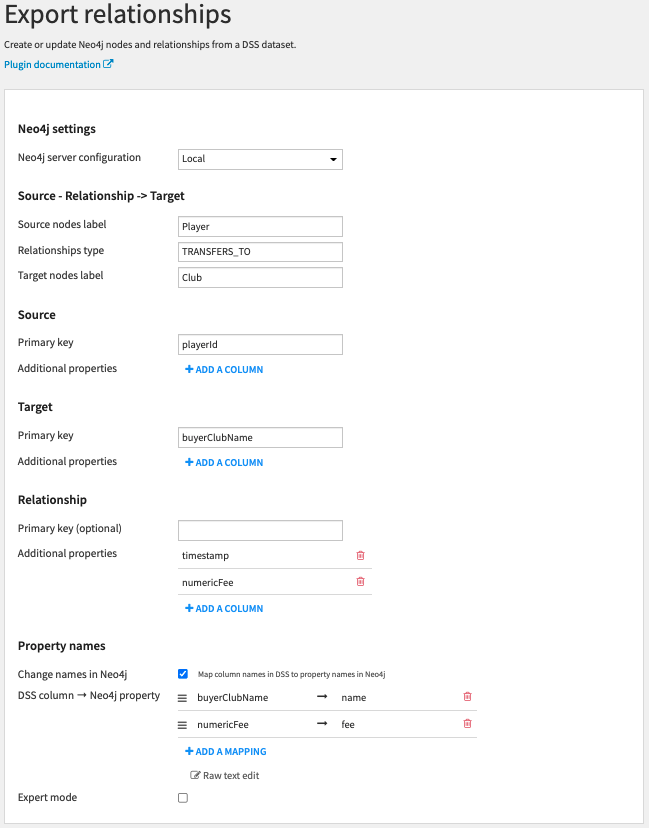The width and height of the screenshot is (649, 828).
Task: Click the Raw text edit pencil icon
Action: point(195,775)
